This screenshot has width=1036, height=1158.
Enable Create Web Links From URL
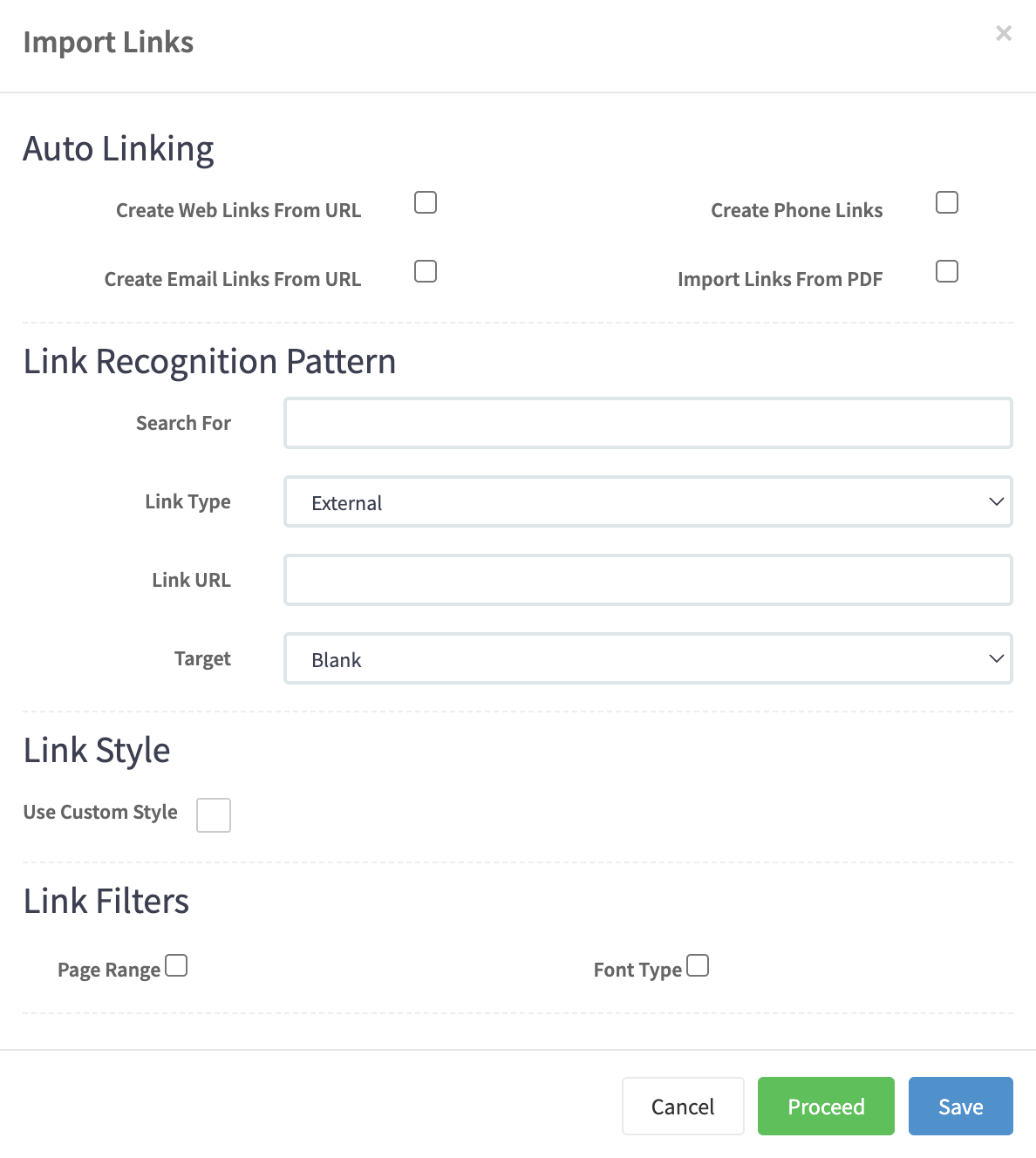pos(426,202)
